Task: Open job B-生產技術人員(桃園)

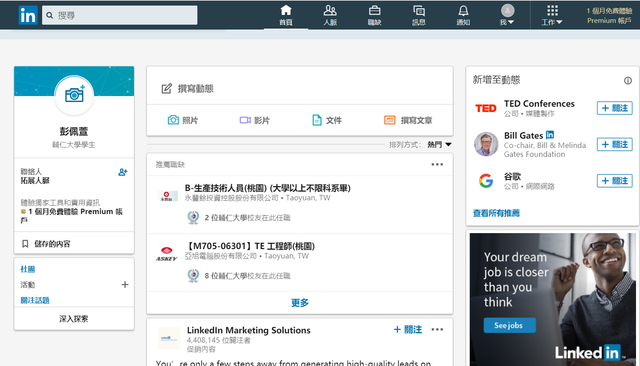Action: click(267, 188)
